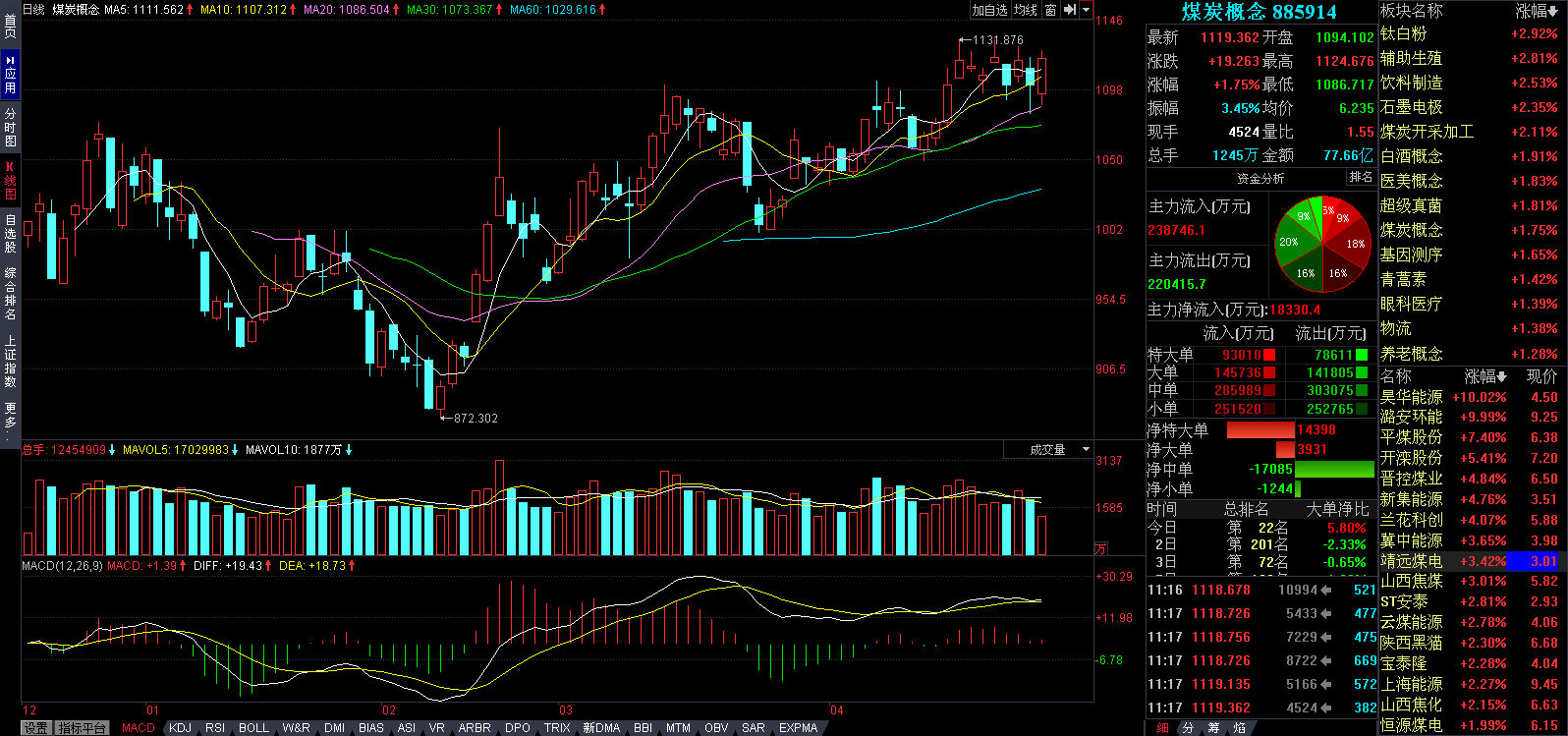
Task: Click the 窗 window button
Action: tap(1050, 10)
